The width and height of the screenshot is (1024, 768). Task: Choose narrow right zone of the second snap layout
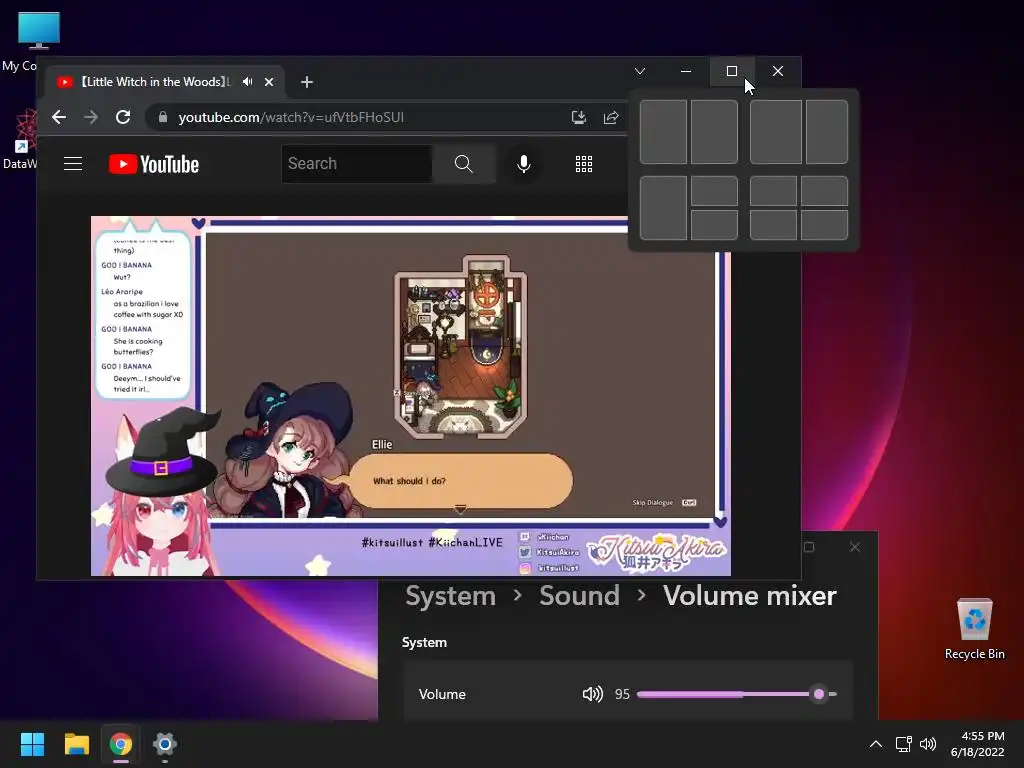(827, 132)
